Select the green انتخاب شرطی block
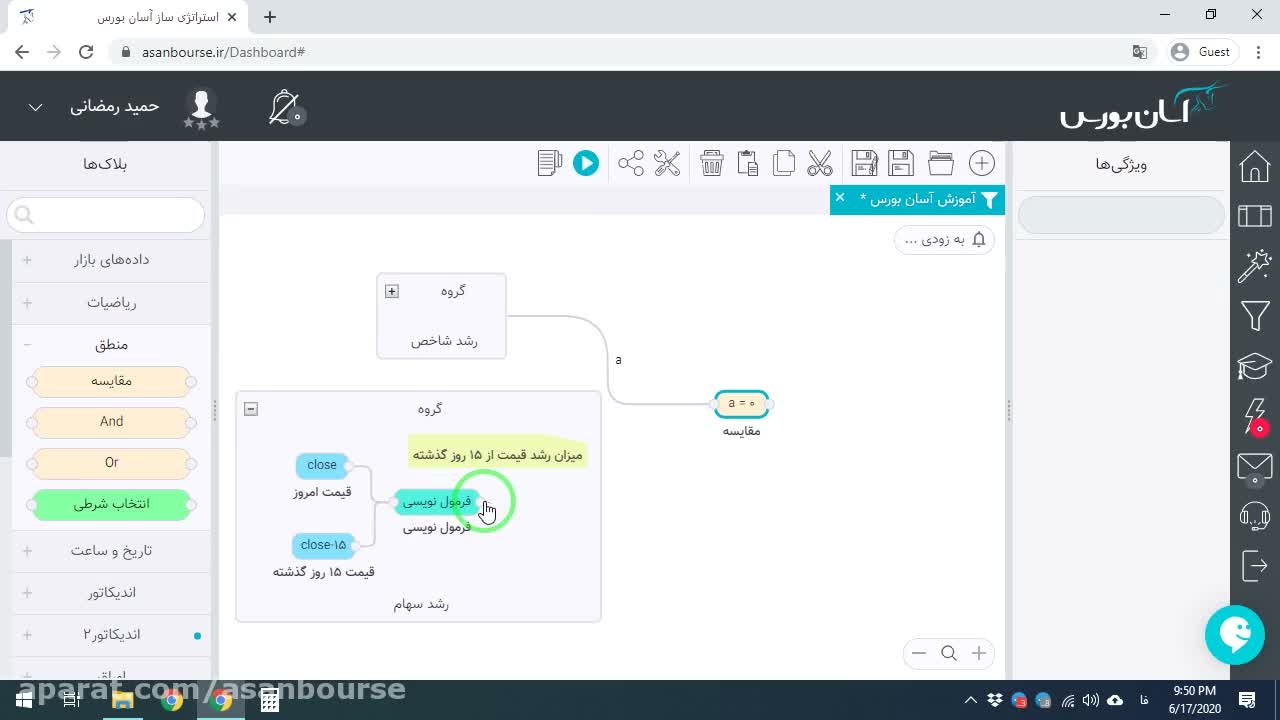 click(111, 504)
